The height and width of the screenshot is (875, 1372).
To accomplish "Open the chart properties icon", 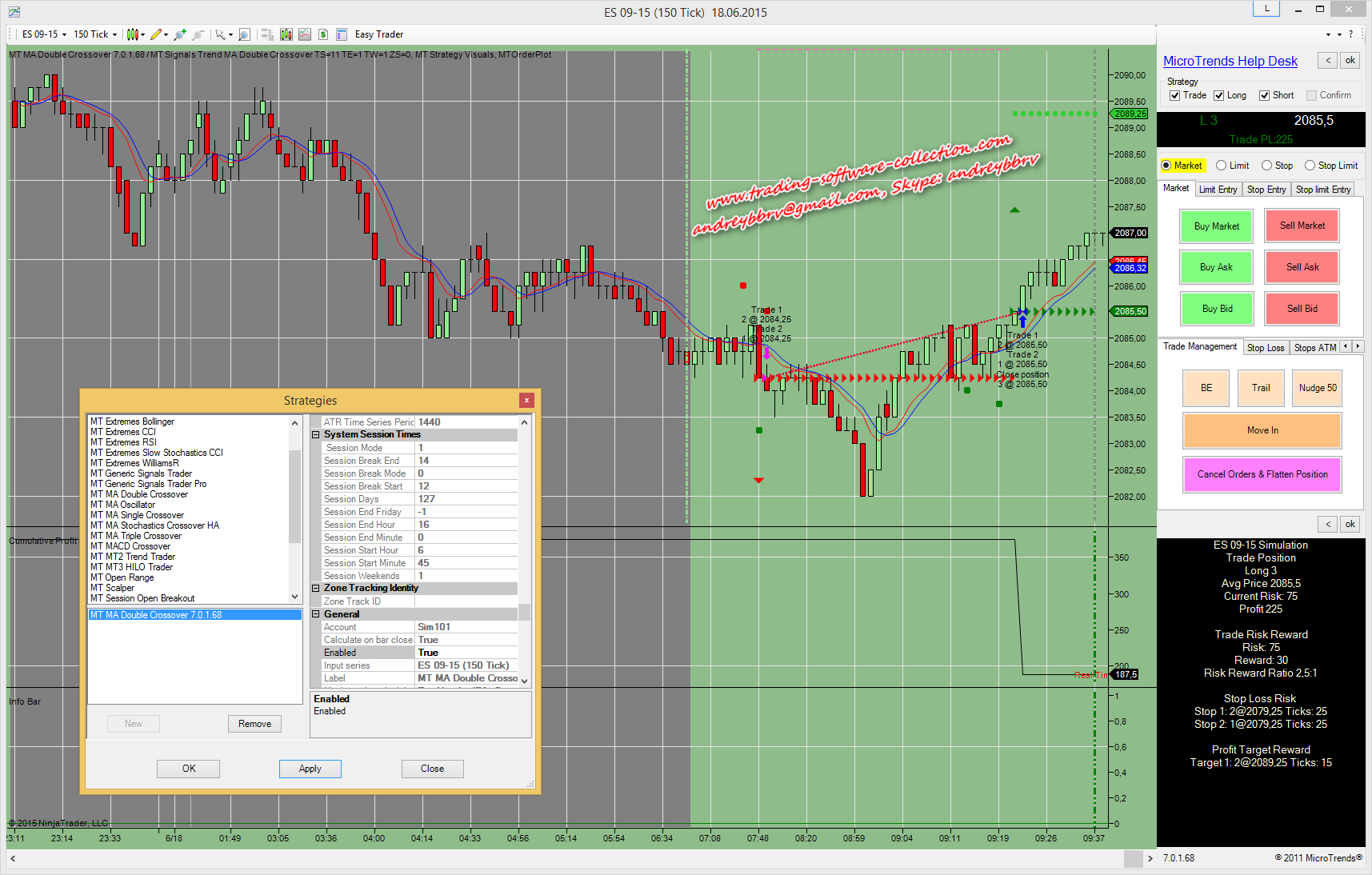I will 342,34.
